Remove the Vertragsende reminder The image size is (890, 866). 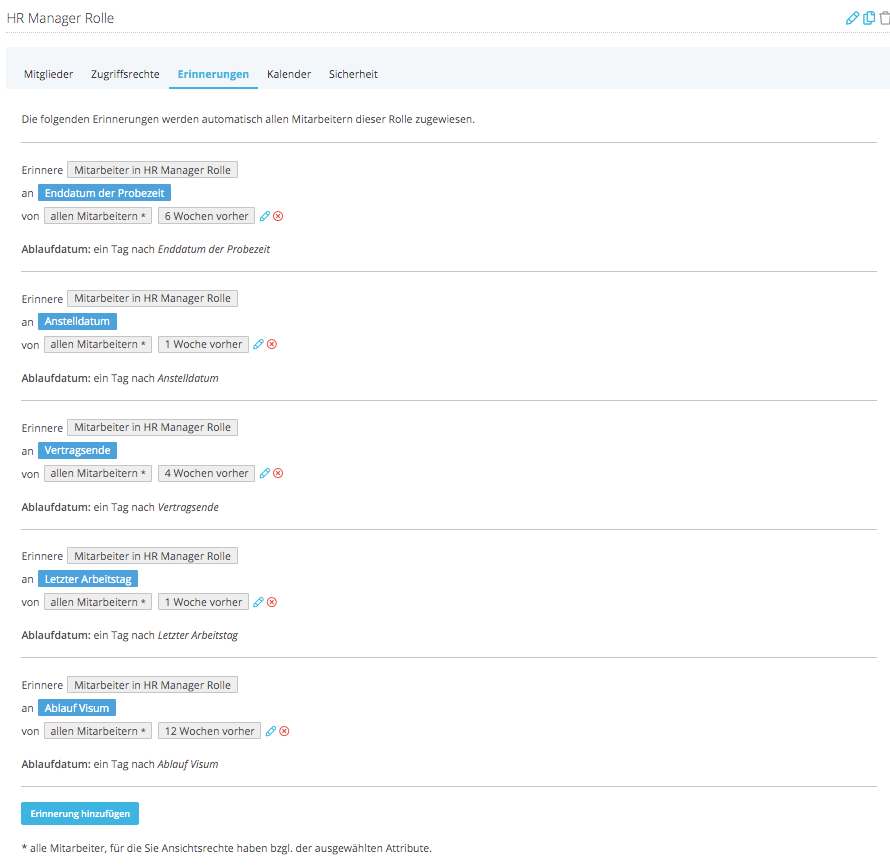pyautogui.click(x=278, y=473)
